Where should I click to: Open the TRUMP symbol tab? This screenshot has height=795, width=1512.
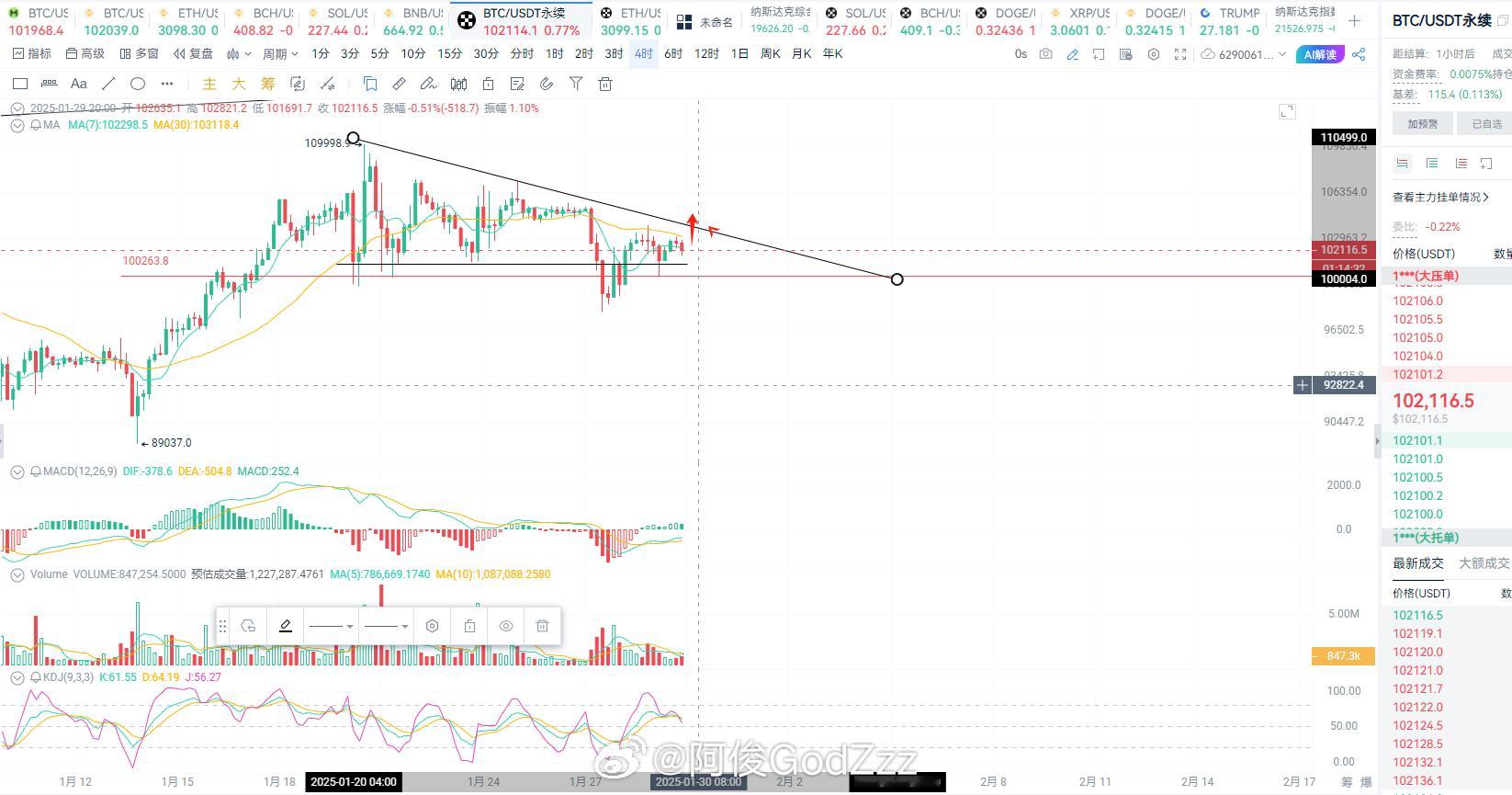coord(1231,21)
